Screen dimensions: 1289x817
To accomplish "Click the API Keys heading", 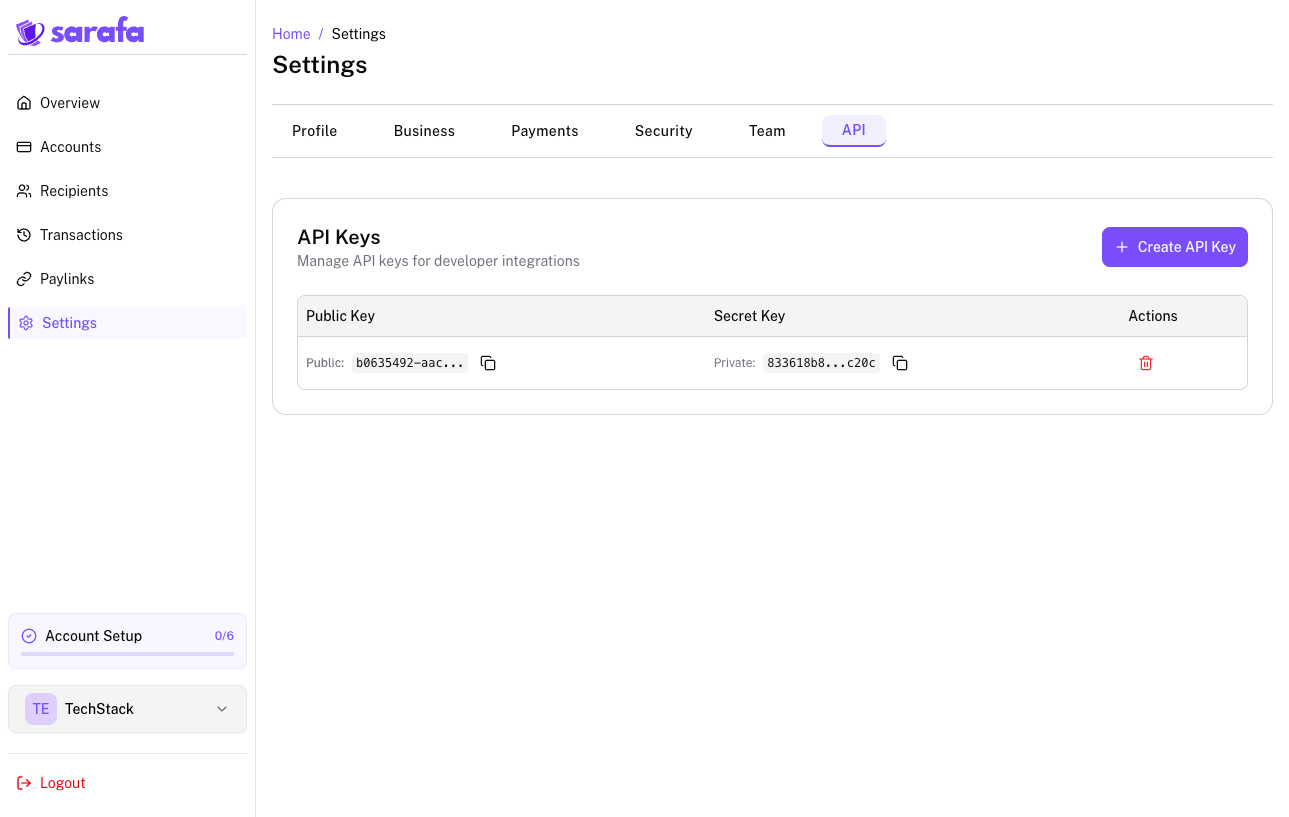I will 339,237.
